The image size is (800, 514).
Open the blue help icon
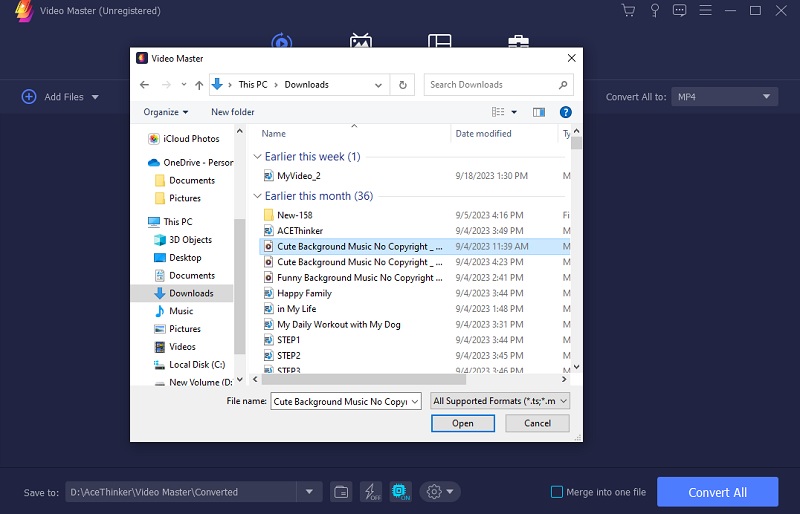(x=565, y=112)
